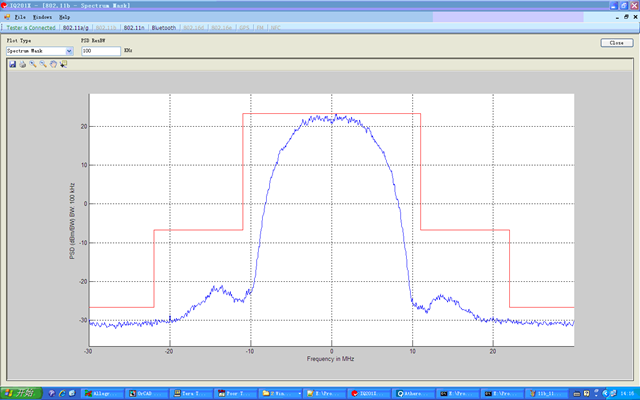Select the greyed 802.16e tab
The width and height of the screenshot is (640, 400).
pos(221,28)
